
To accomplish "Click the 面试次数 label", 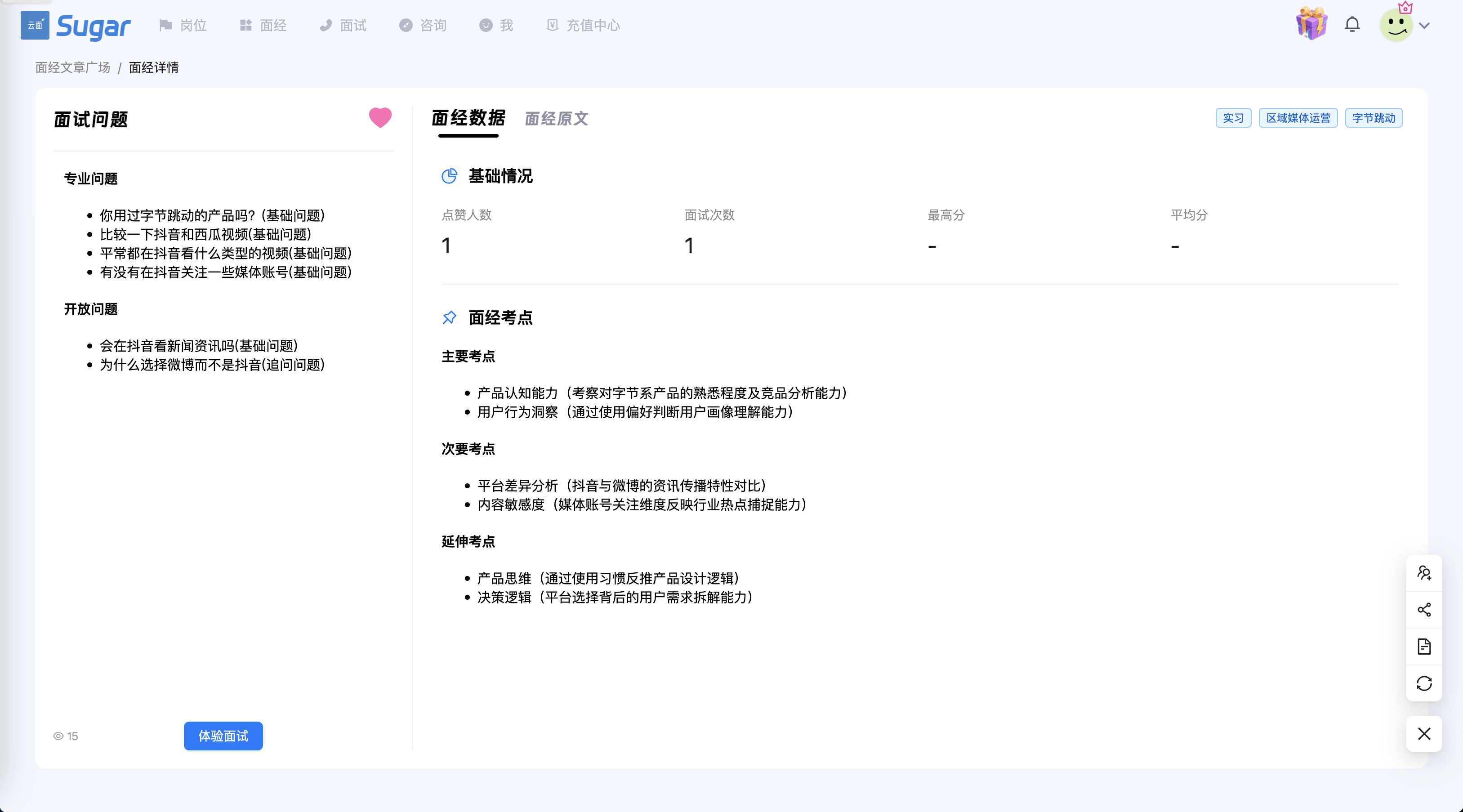I will click(x=709, y=214).
